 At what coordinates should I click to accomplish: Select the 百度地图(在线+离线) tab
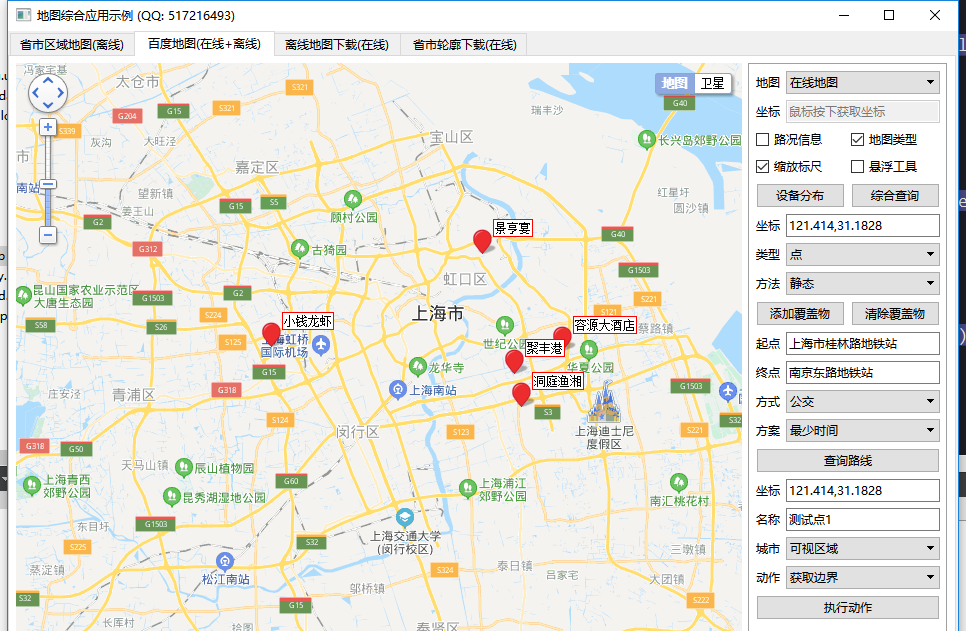pyautogui.click(x=205, y=44)
